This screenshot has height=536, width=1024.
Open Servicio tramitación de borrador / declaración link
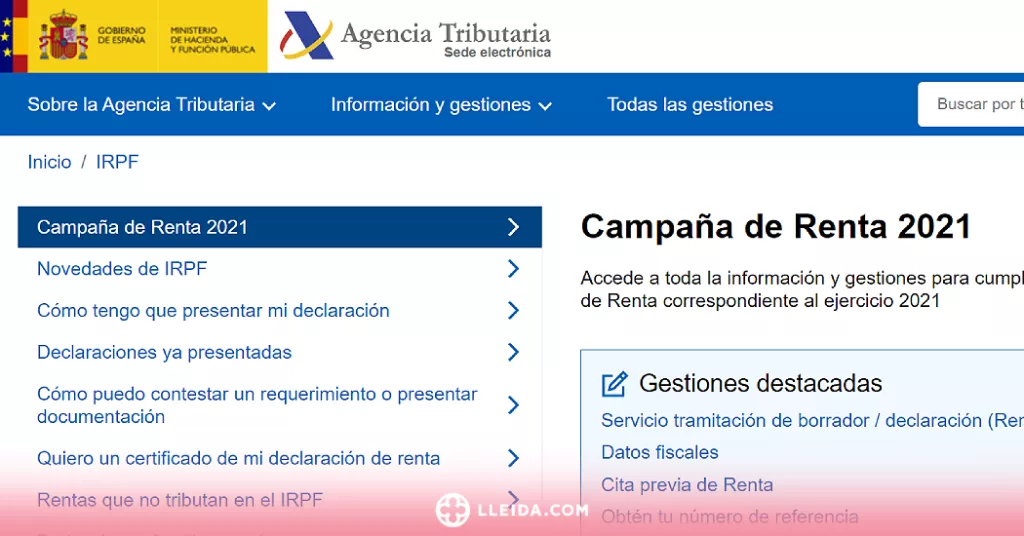coord(812,420)
